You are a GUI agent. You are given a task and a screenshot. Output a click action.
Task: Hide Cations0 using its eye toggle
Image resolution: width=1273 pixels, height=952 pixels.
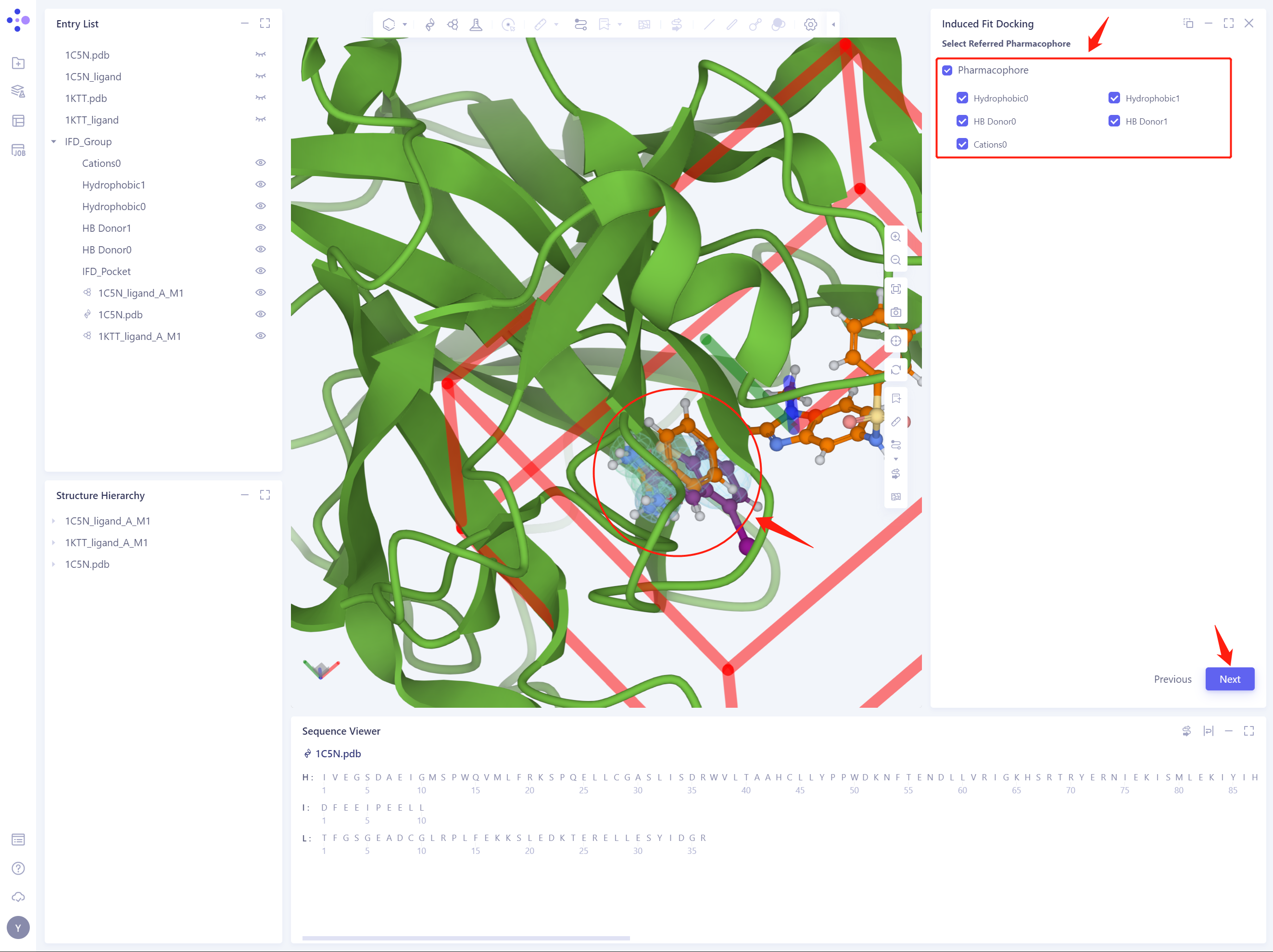tap(260, 162)
